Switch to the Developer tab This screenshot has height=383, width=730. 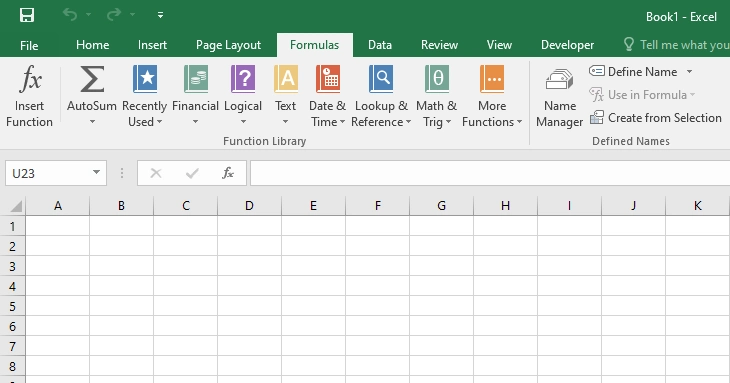click(x=567, y=45)
